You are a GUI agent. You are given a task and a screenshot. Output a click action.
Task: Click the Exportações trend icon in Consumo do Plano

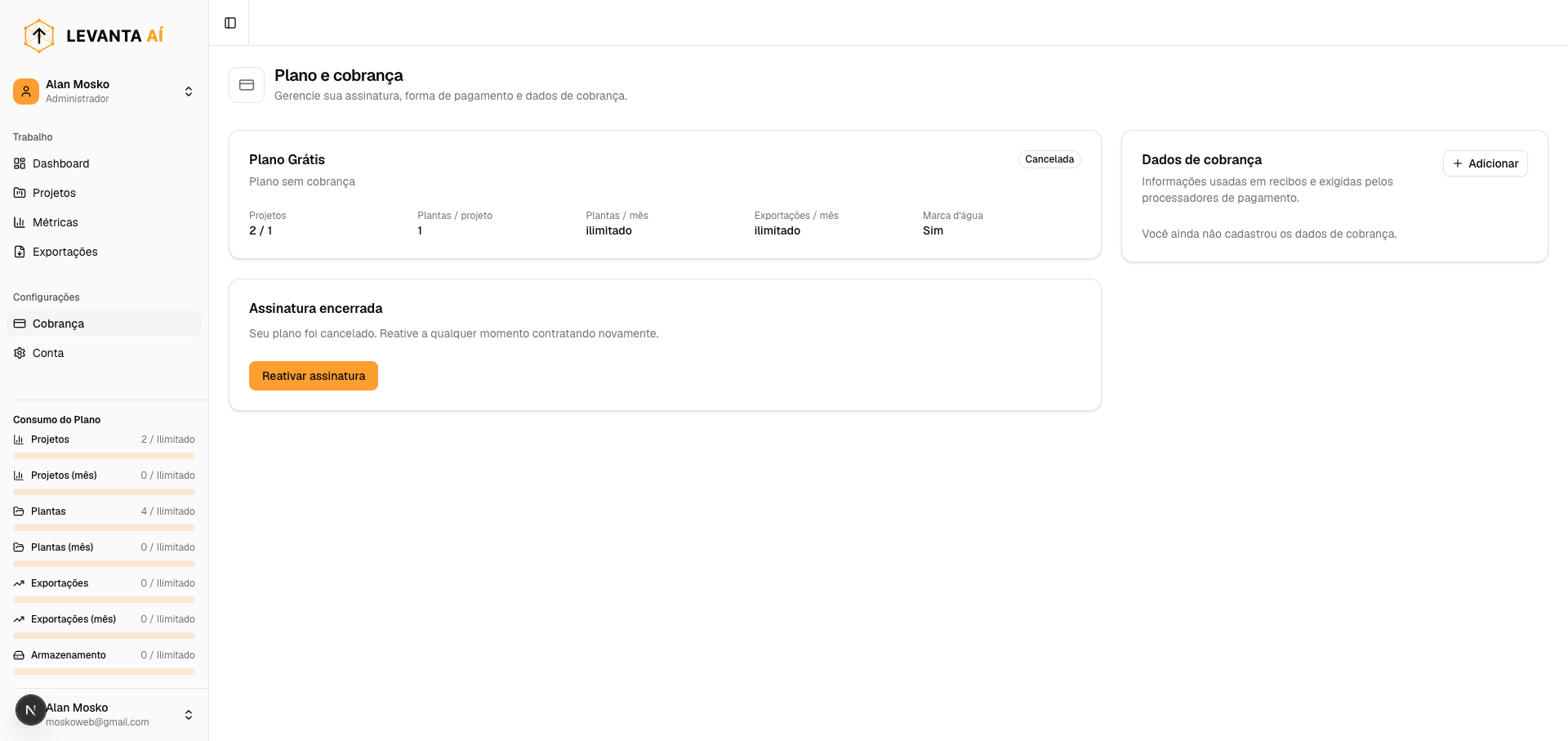[x=19, y=583]
